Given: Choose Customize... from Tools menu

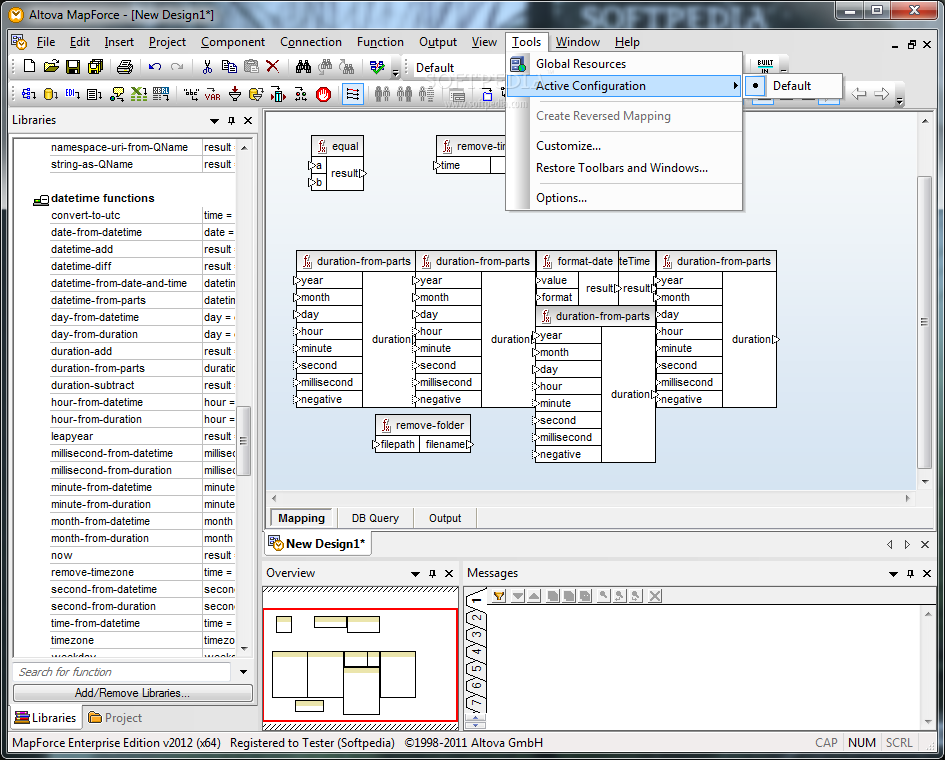Looking at the screenshot, I should coord(568,146).
